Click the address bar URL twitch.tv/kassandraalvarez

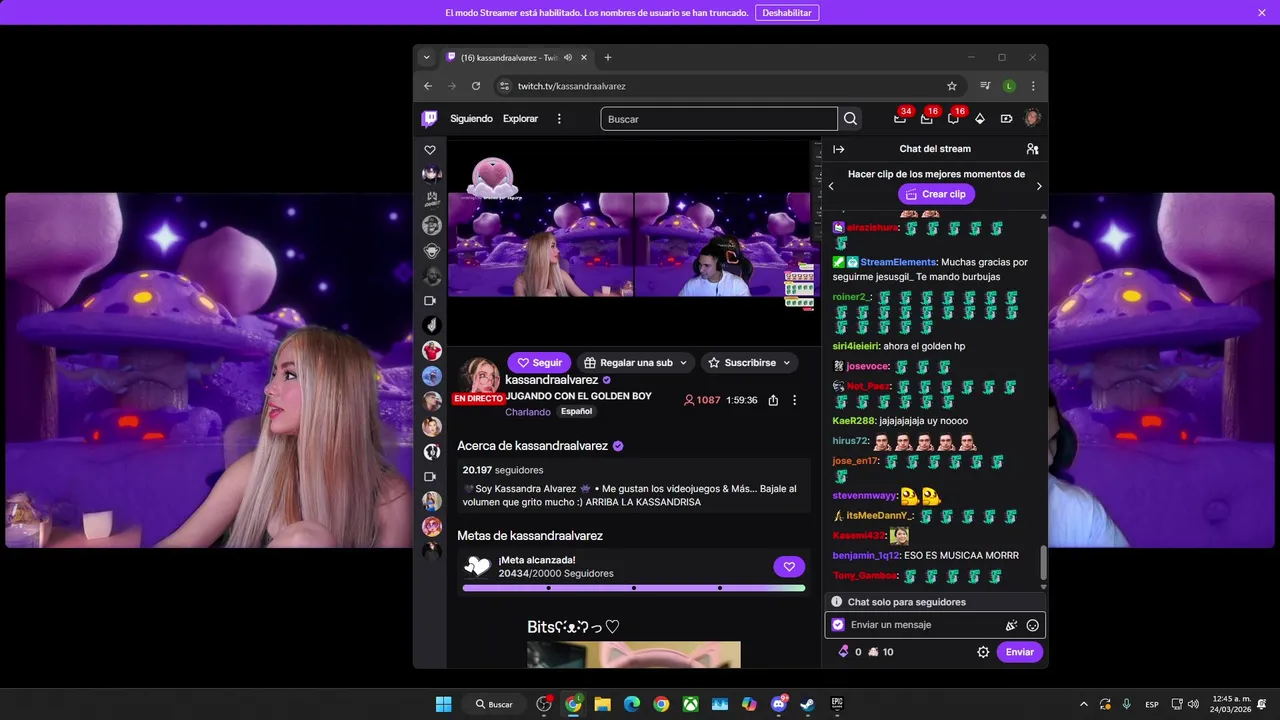point(572,86)
